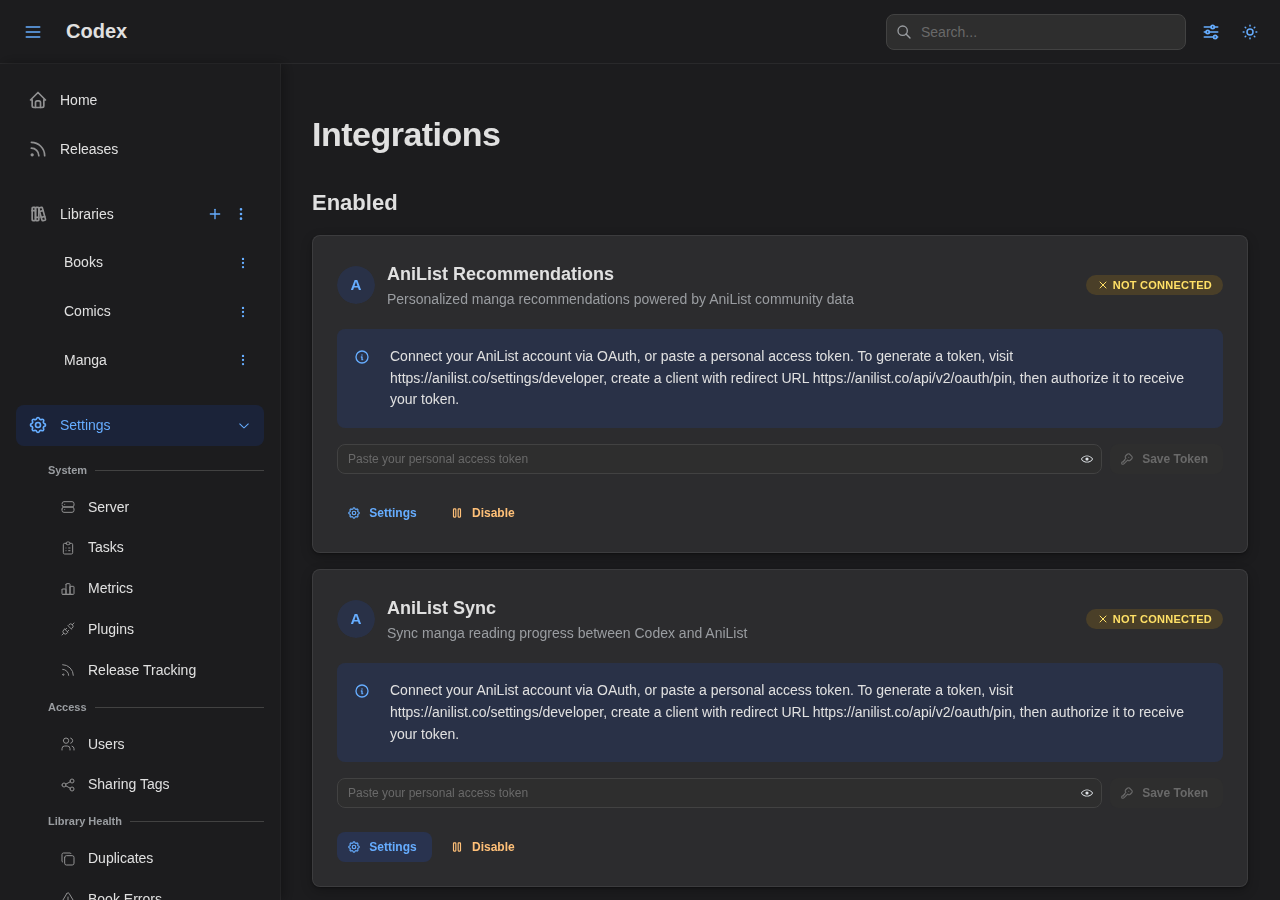Click the Codex logo title
Image resolution: width=1280 pixels, height=900 pixels.
click(x=96, y=31)
